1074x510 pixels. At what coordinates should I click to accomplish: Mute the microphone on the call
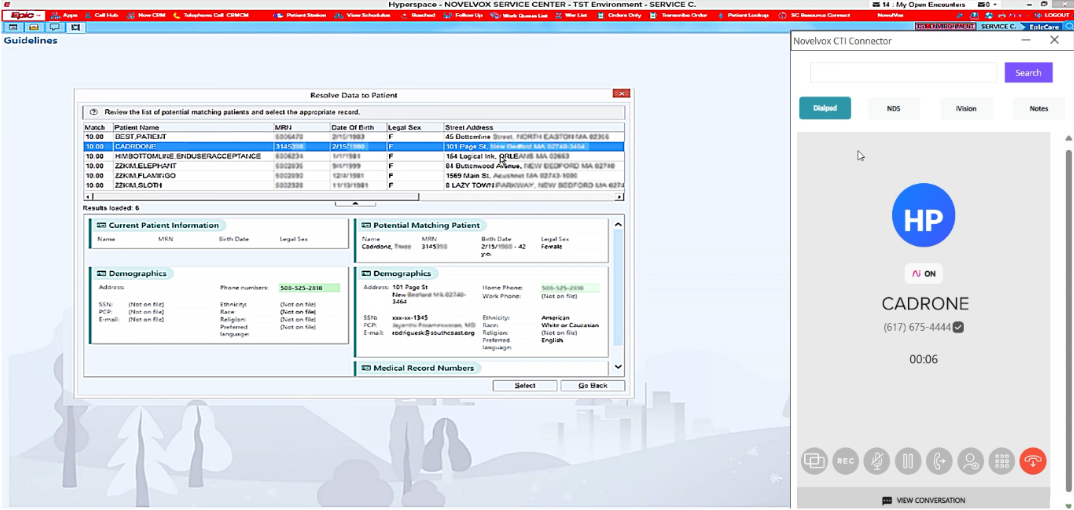tap(876, 461)
